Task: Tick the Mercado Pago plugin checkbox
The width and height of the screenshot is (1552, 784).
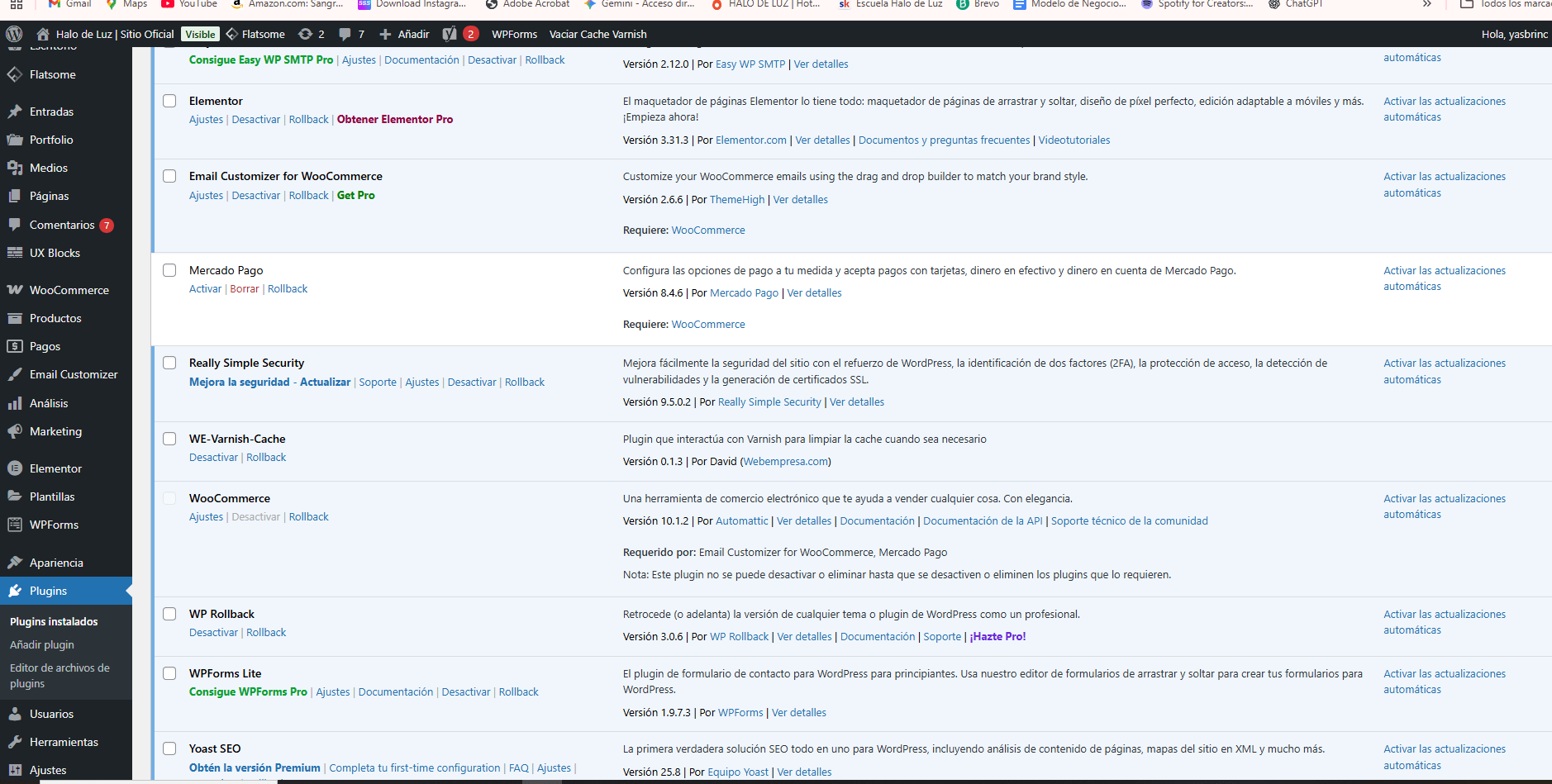Action: 169,270
